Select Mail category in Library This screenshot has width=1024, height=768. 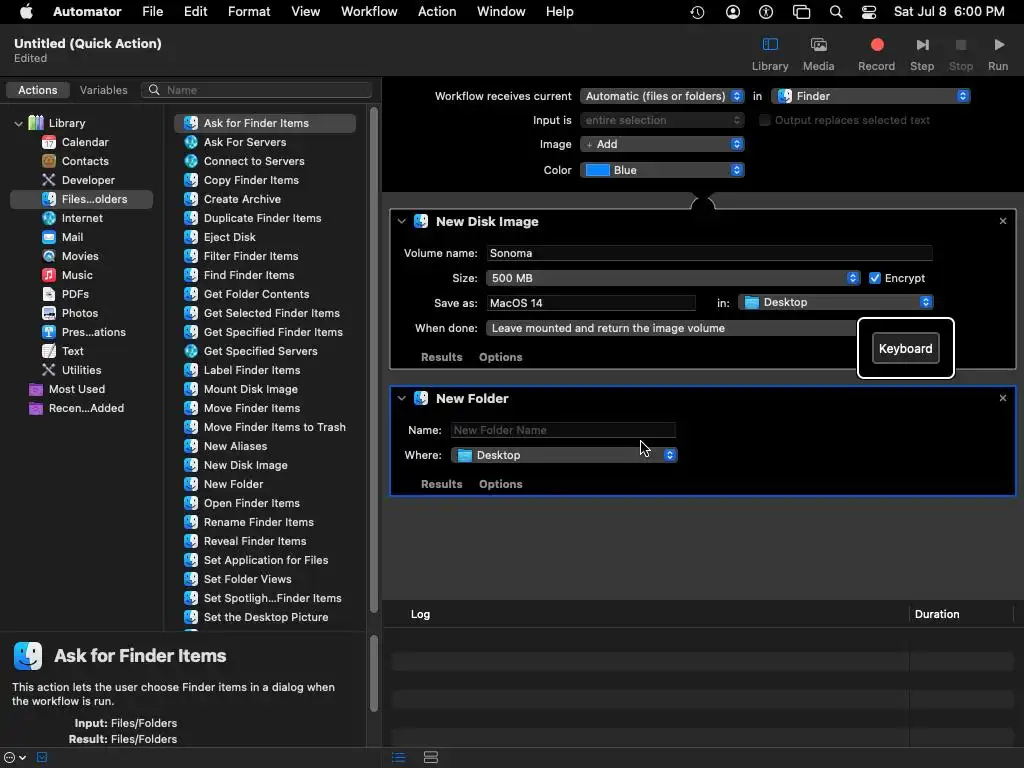coord(72,237)
